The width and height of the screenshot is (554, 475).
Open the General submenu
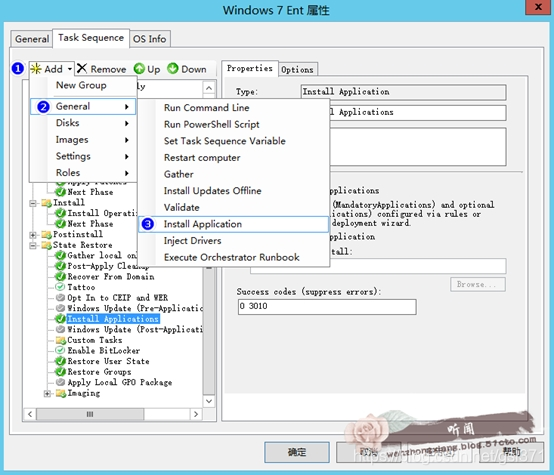tap(83, 106)
